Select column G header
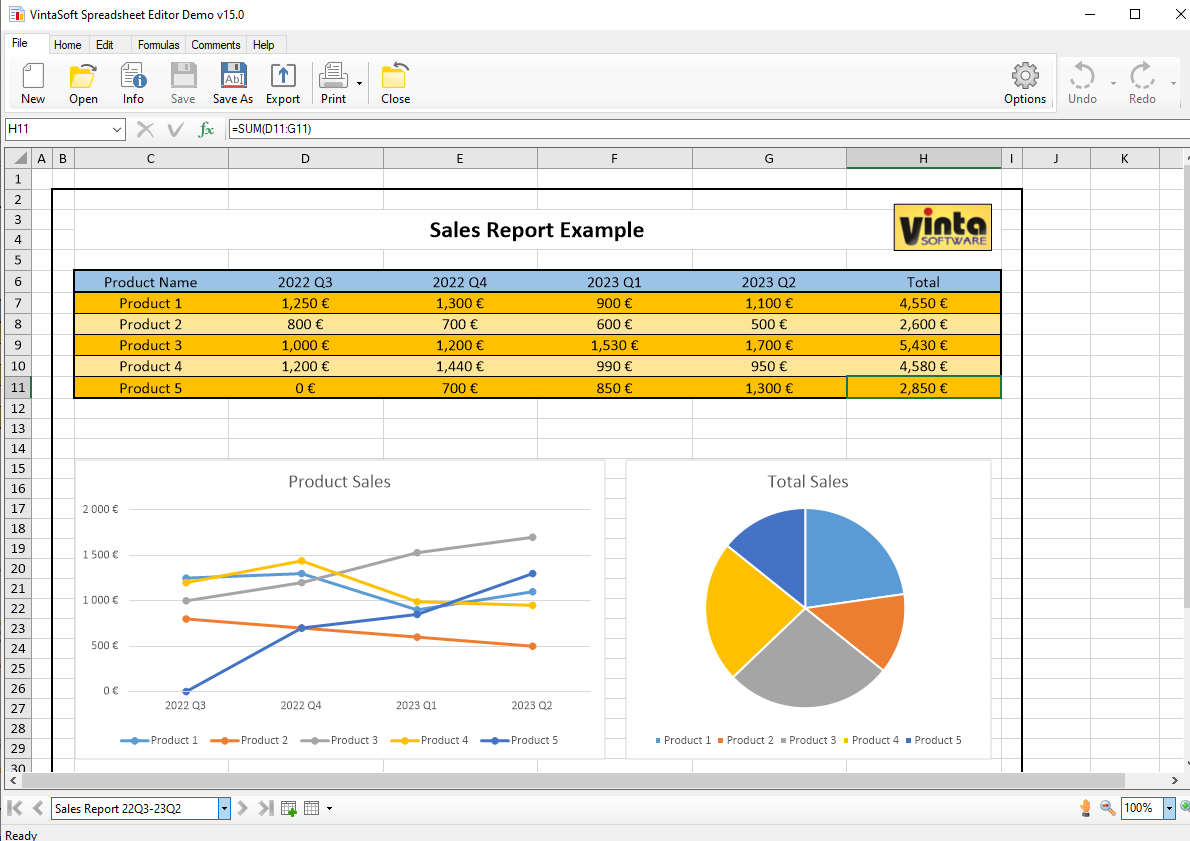The height and width of the screenshot is (841, 1190). 769,158
